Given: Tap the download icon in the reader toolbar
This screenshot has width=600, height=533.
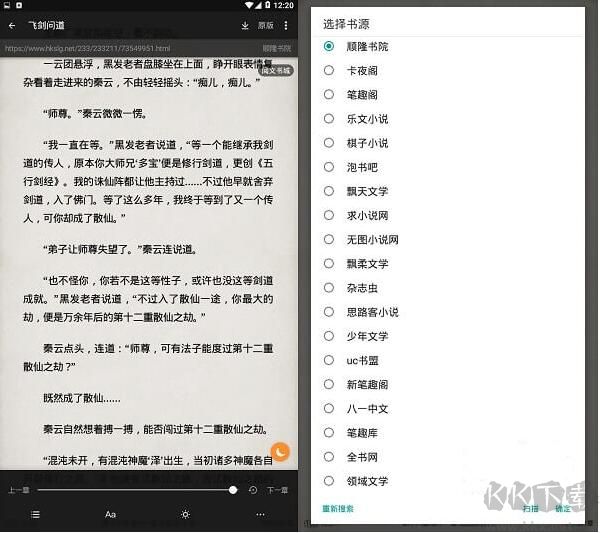Looking at the screenshot, I should [x=245, y=25].
